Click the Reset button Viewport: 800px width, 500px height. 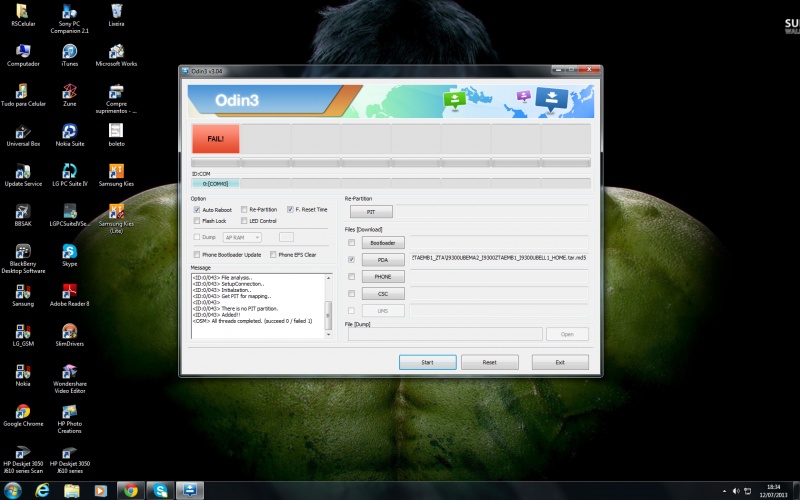490,362
